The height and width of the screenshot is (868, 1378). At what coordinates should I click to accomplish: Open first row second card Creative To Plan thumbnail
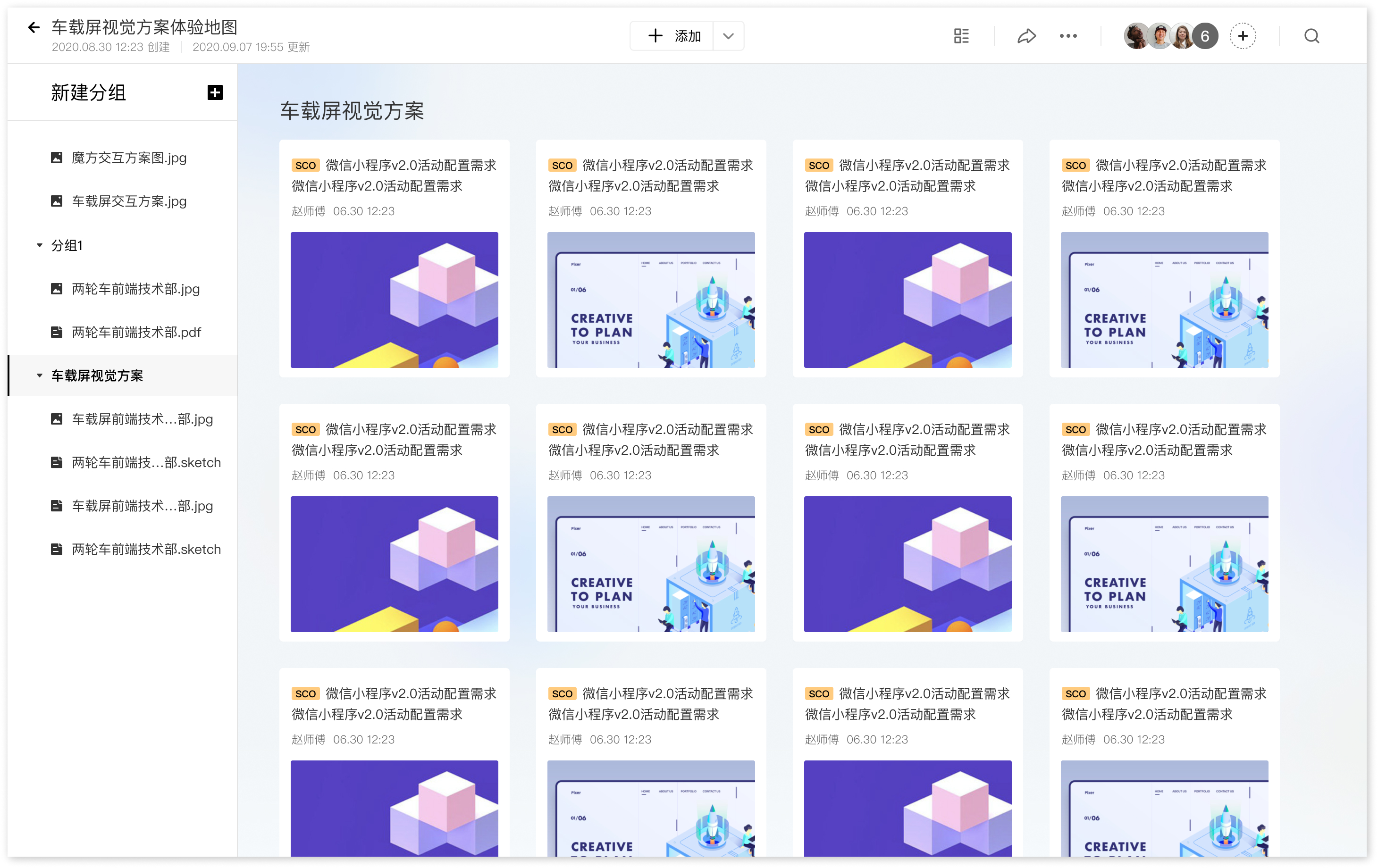[x=651, y=300]
